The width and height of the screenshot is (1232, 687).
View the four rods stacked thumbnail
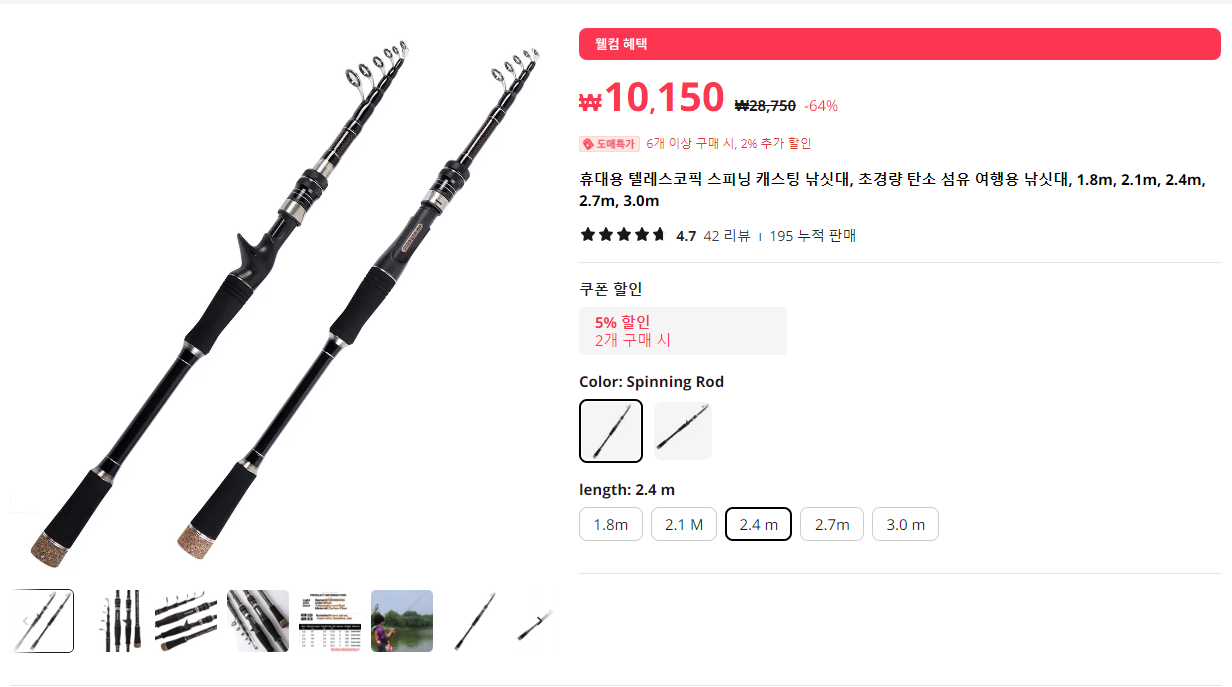pos(186,621)
